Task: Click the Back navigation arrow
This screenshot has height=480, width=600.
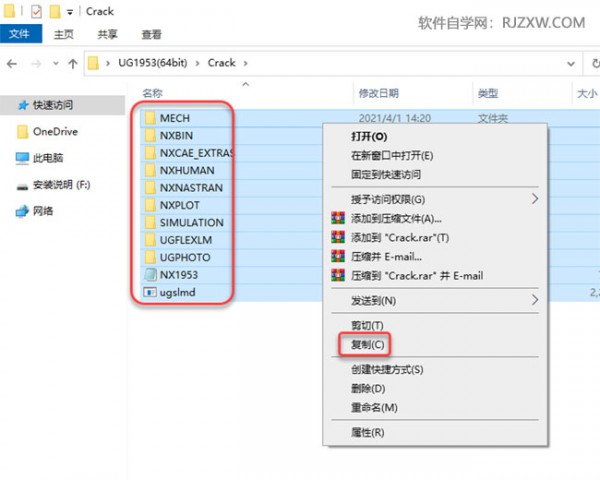Action: 12,64
